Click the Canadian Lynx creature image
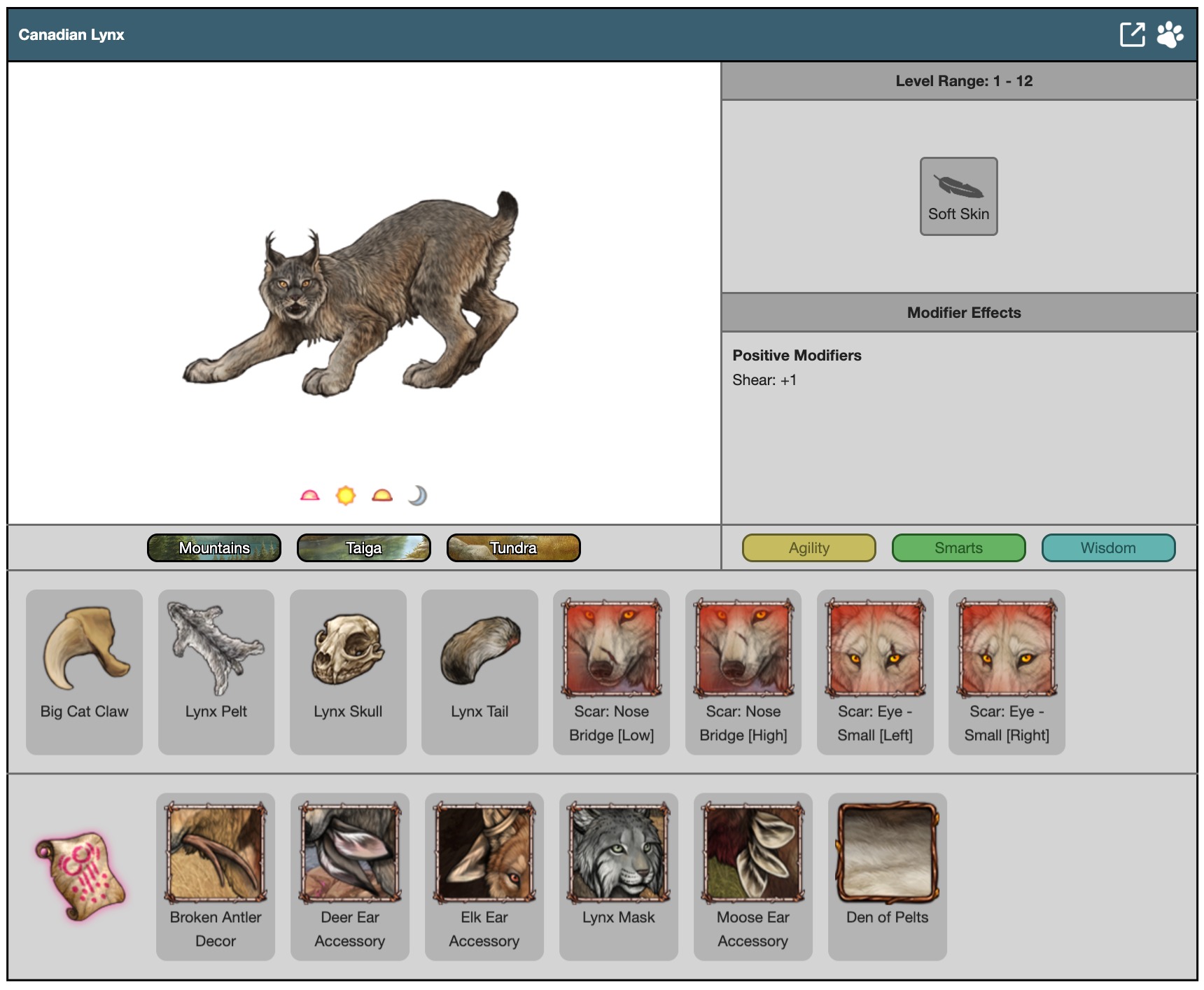 point(350,294)
